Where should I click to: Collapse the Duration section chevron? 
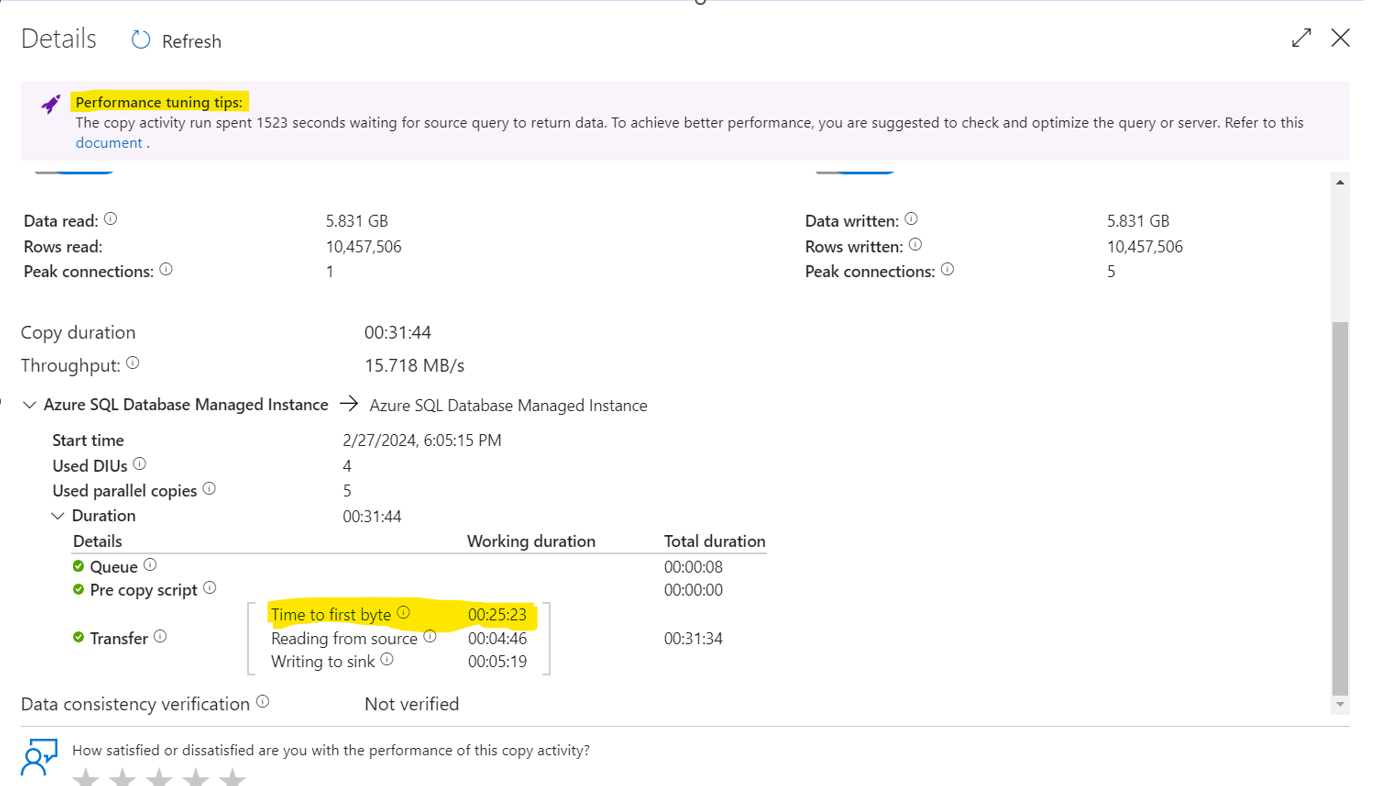click(x=57, y=516)
